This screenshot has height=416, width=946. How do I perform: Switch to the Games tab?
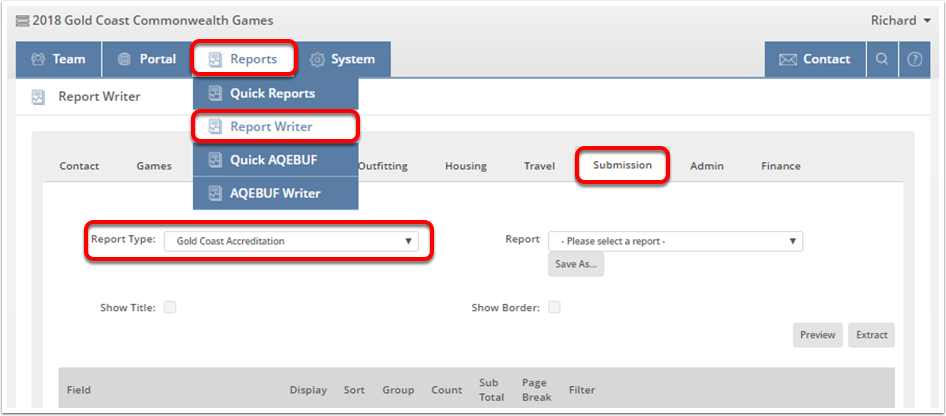[x=154, y=166]
